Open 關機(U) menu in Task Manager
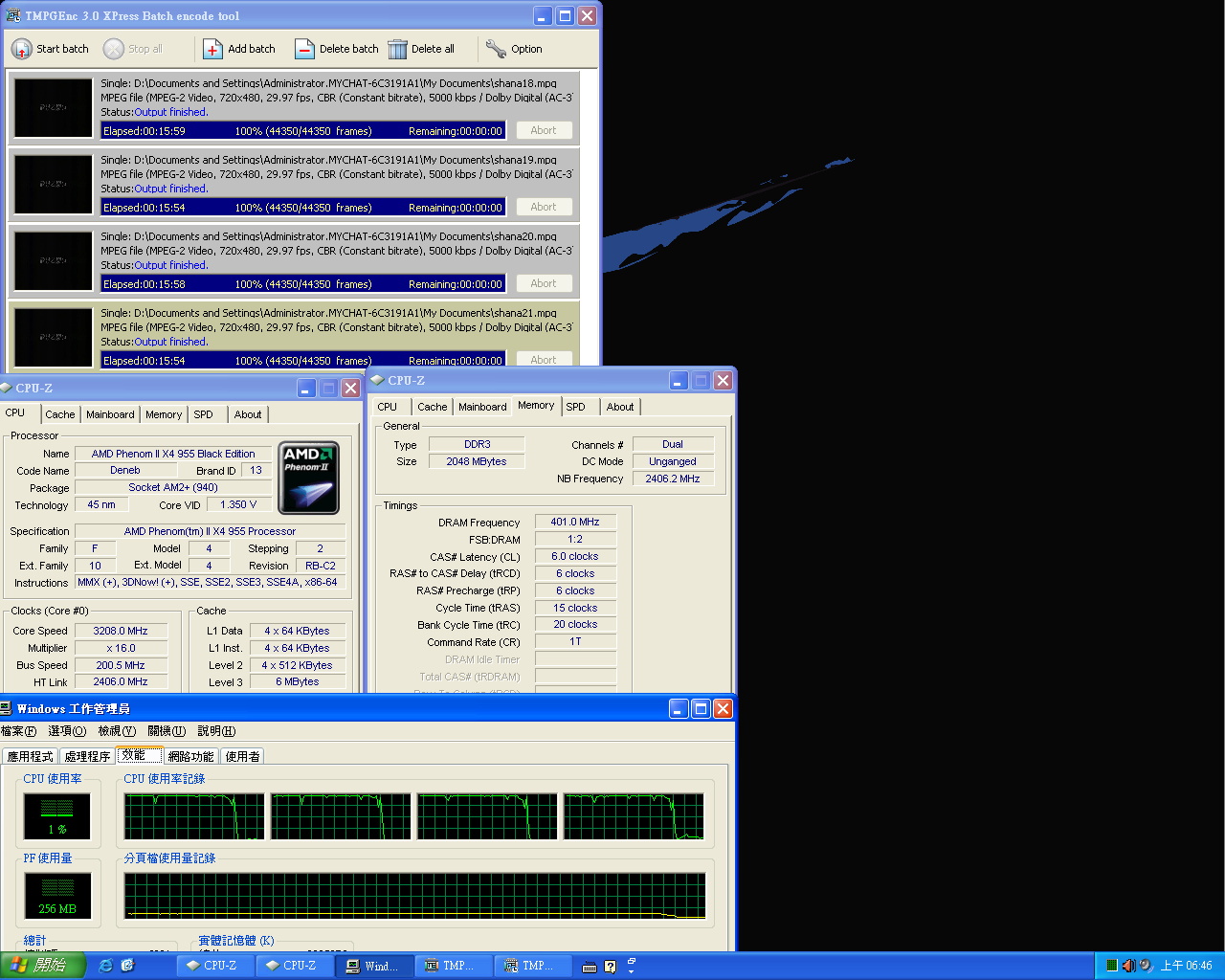The image size is (1225, 980). (167, 731)
